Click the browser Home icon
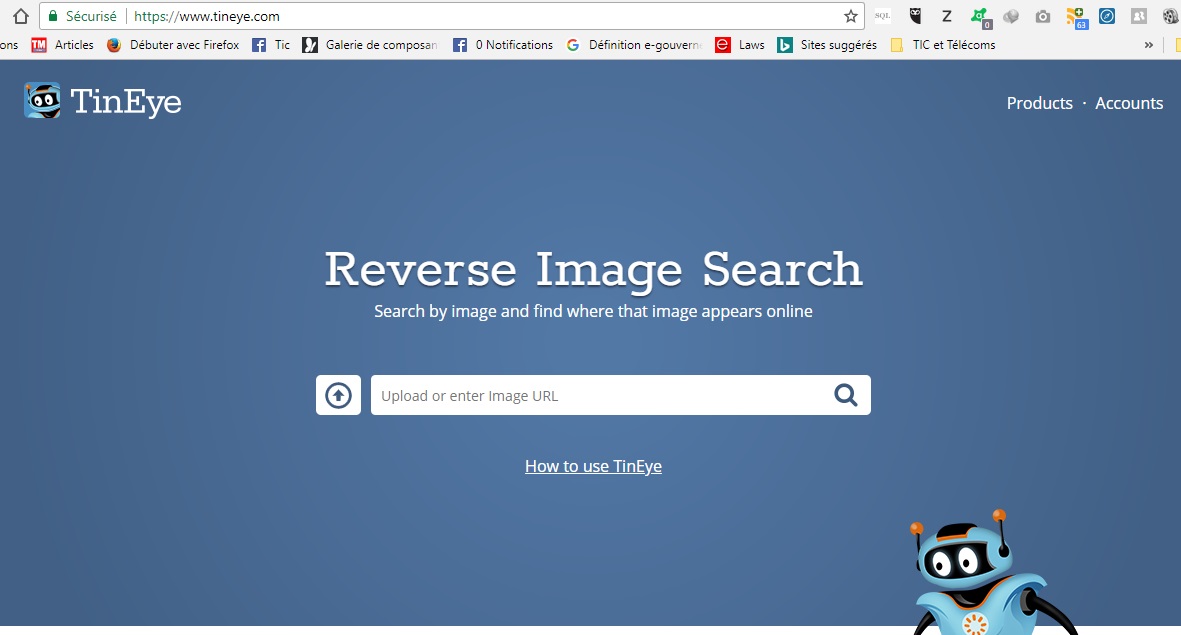The width and height of the screenshot is (1181, 635). (20, 16)
